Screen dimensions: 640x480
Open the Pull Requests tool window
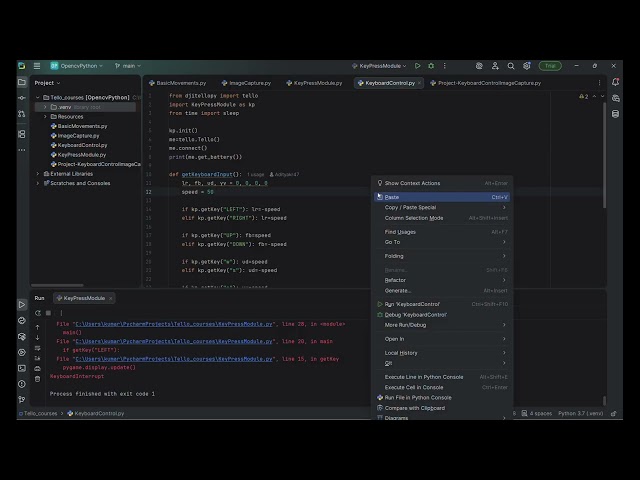coord(22,114)
